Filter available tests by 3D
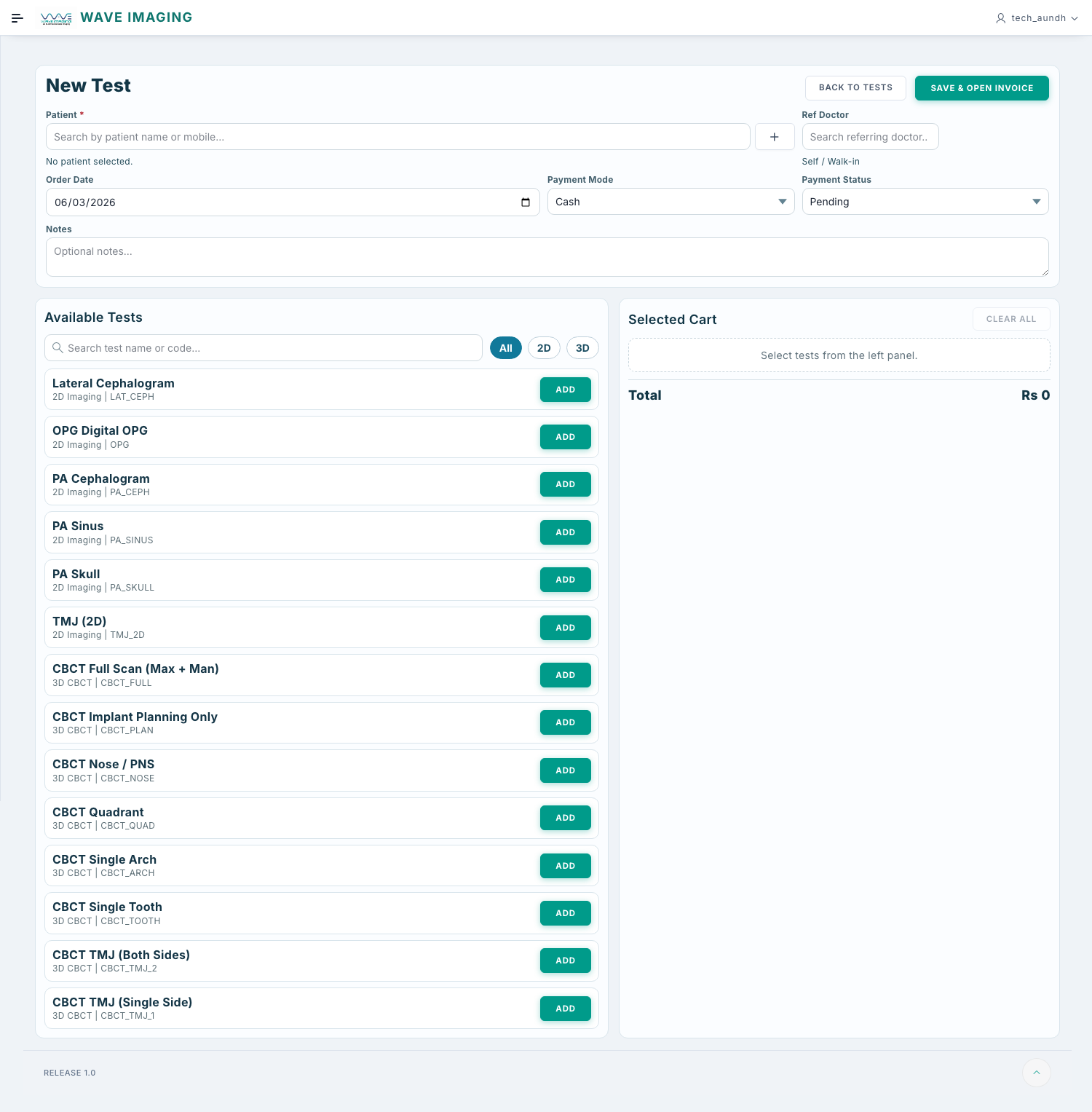The width and height of the screenshot is (1092, 1112). pyautogui.click(x=582, y=348)
